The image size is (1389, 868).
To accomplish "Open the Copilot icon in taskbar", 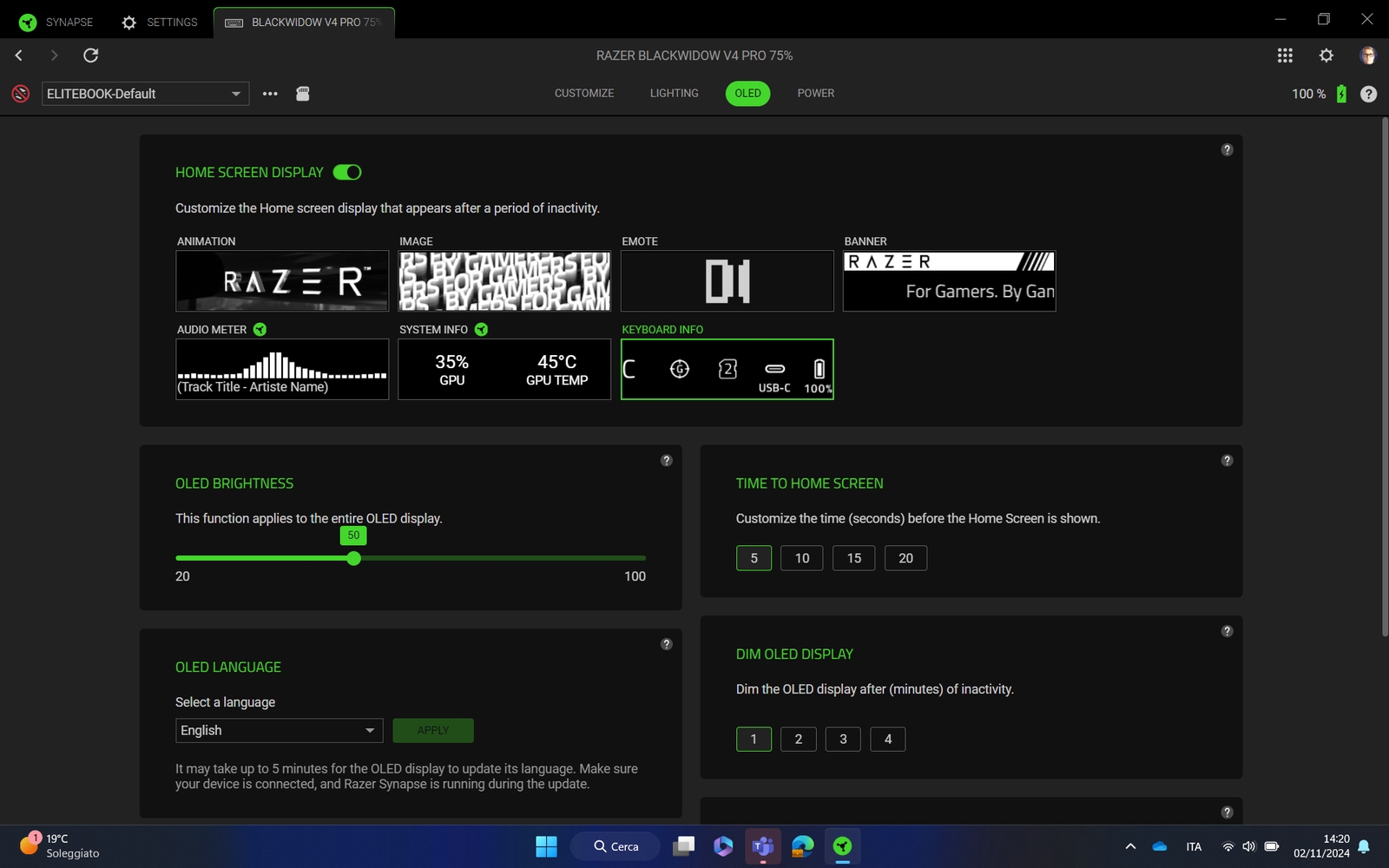I will tap(723, 846).
